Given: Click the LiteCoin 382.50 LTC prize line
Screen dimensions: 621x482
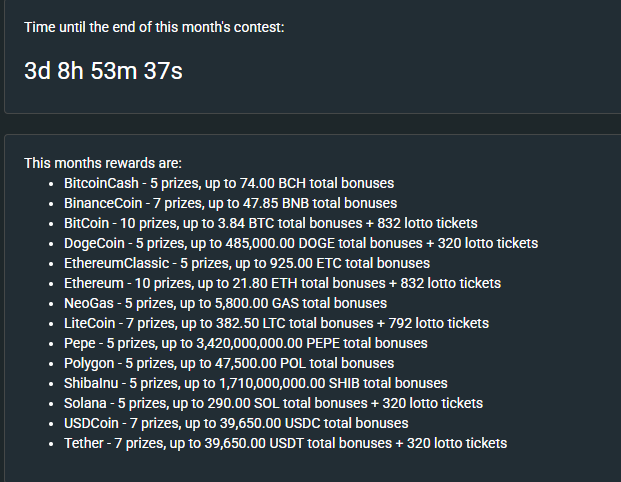Looking at the screenshot, I should point(276,323).
